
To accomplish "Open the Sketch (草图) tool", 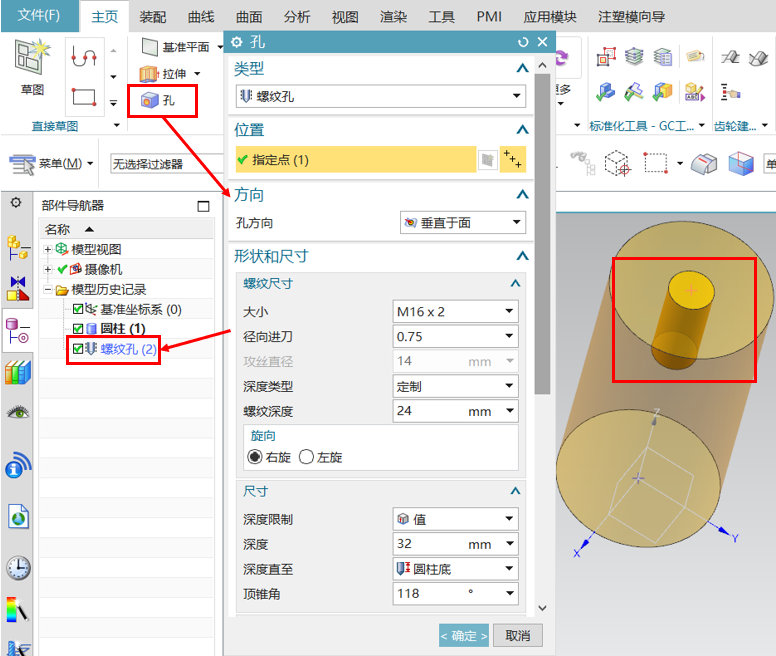I will coord(32,67).
